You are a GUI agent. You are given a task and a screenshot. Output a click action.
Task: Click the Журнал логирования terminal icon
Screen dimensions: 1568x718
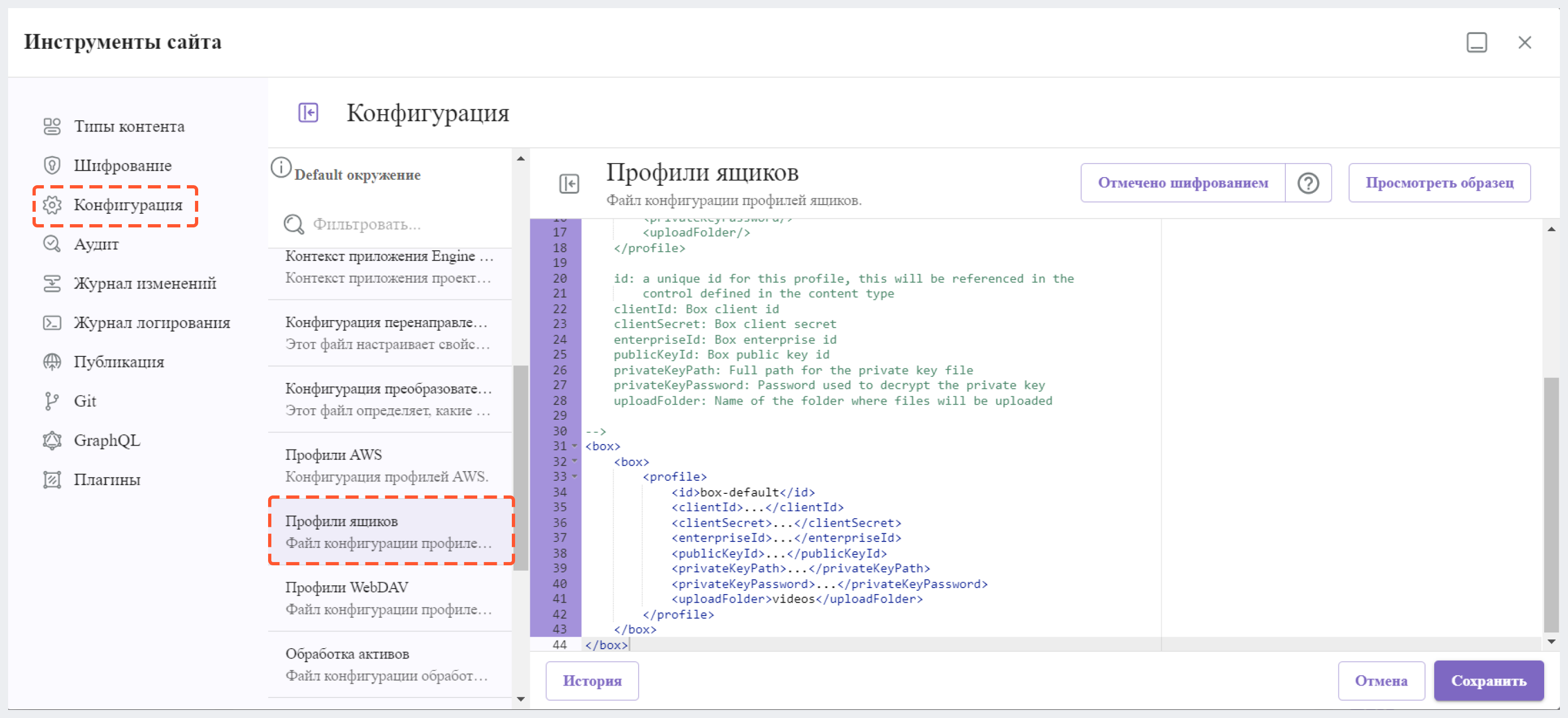[x=53, y=323]
